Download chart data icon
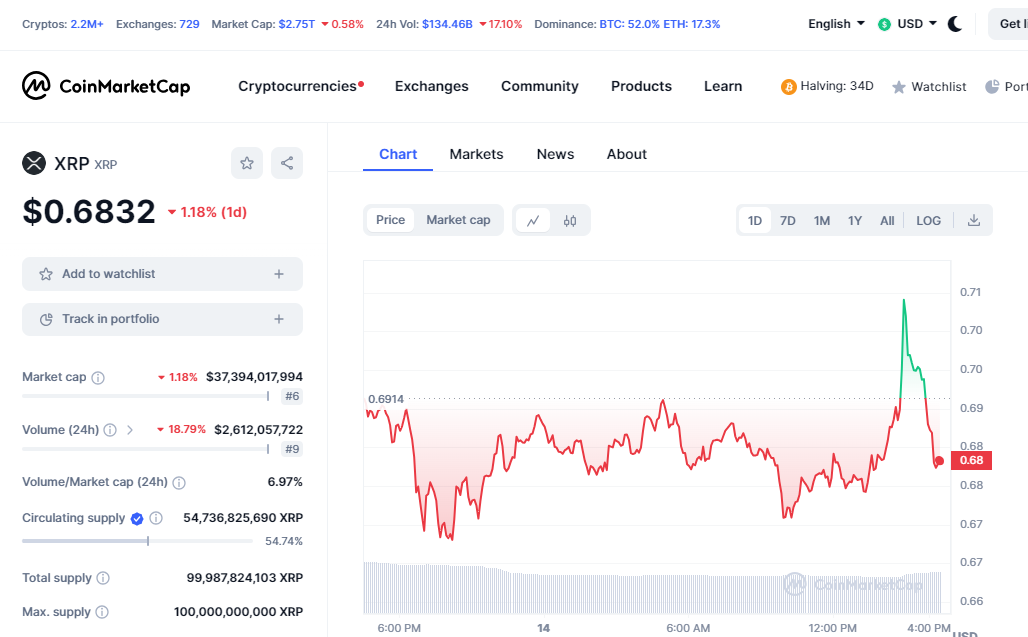This screenshot has height=637, width=1028. (x=974, y=220)
